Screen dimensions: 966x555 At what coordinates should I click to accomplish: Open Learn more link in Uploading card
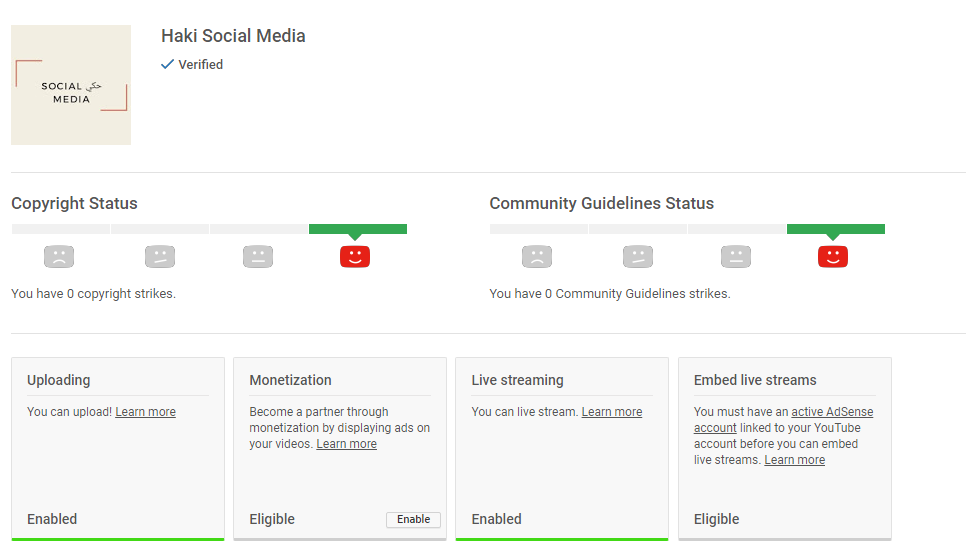click(145, 412)
